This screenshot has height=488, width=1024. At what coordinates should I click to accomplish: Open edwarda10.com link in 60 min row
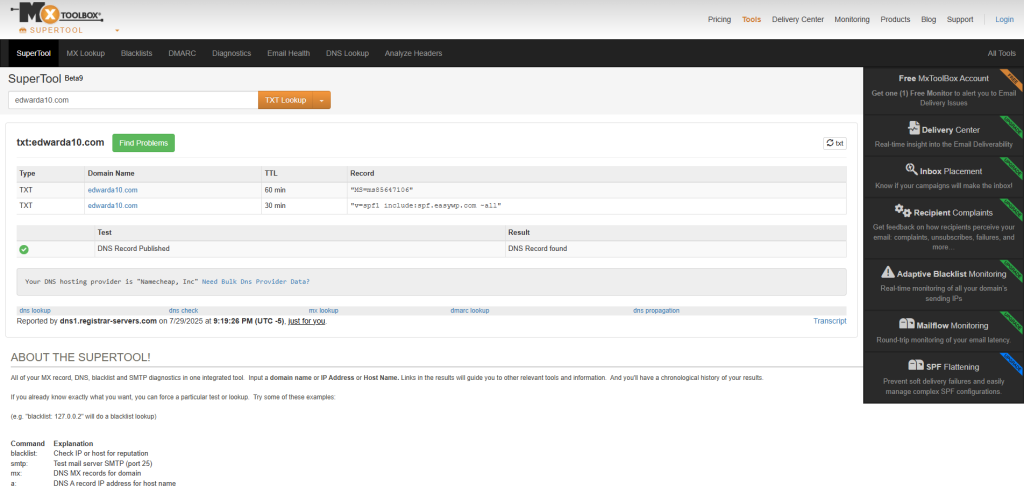point(112,190)
